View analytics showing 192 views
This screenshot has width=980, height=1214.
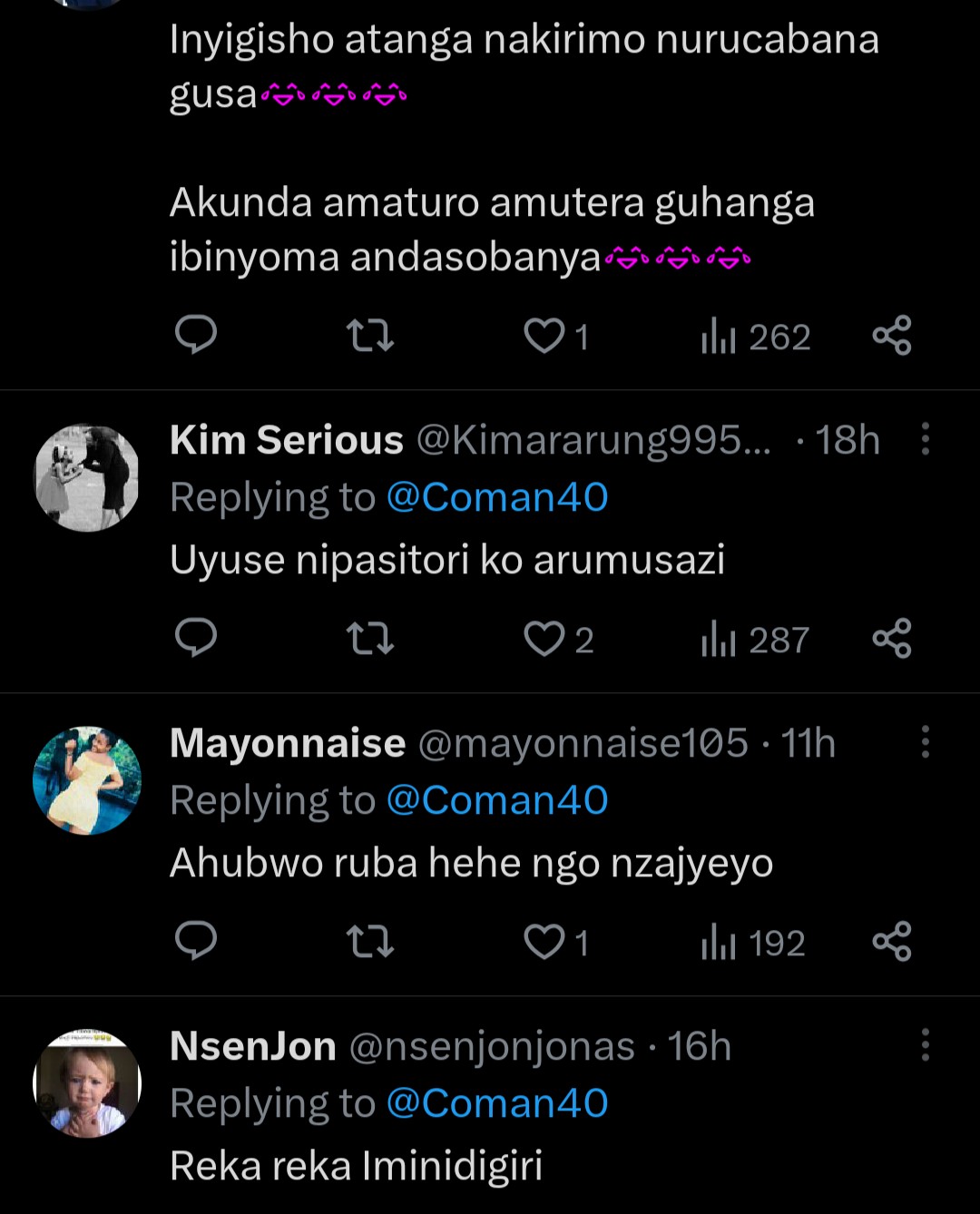point(753,944)
